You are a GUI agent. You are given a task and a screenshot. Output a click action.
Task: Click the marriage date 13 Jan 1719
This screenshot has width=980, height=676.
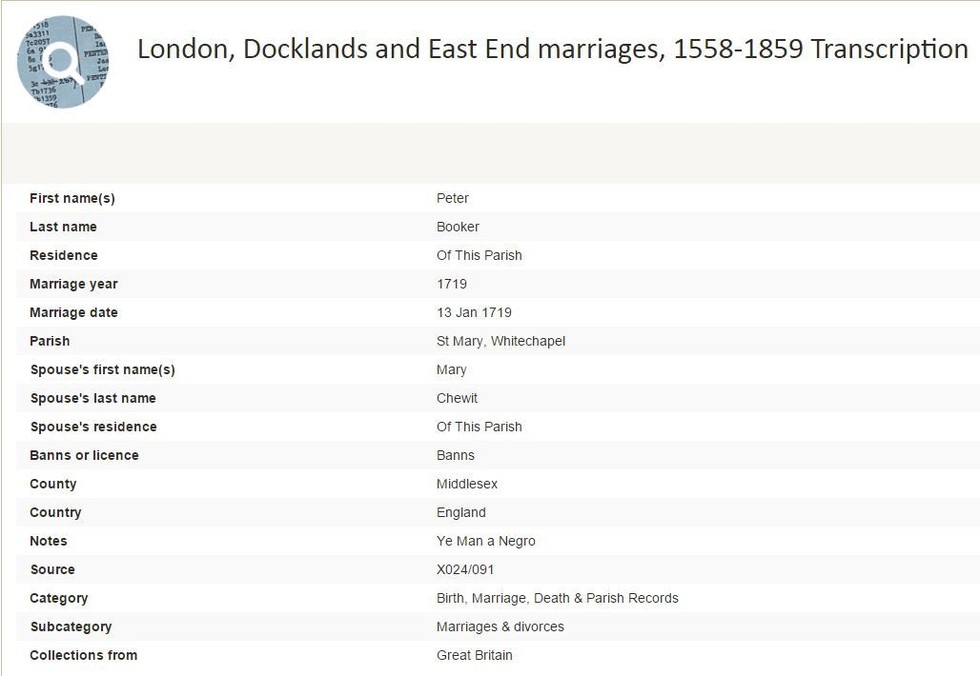coord(474,312)
